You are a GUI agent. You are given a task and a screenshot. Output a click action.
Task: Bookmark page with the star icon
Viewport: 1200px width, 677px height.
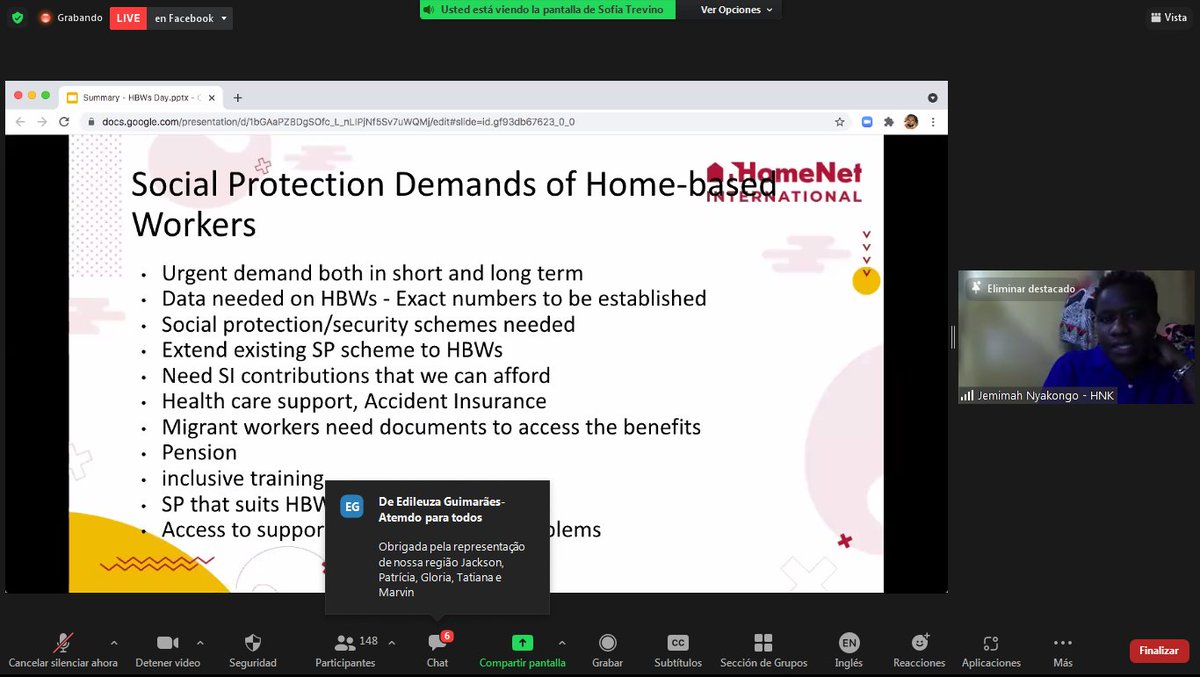click(840, 122)
